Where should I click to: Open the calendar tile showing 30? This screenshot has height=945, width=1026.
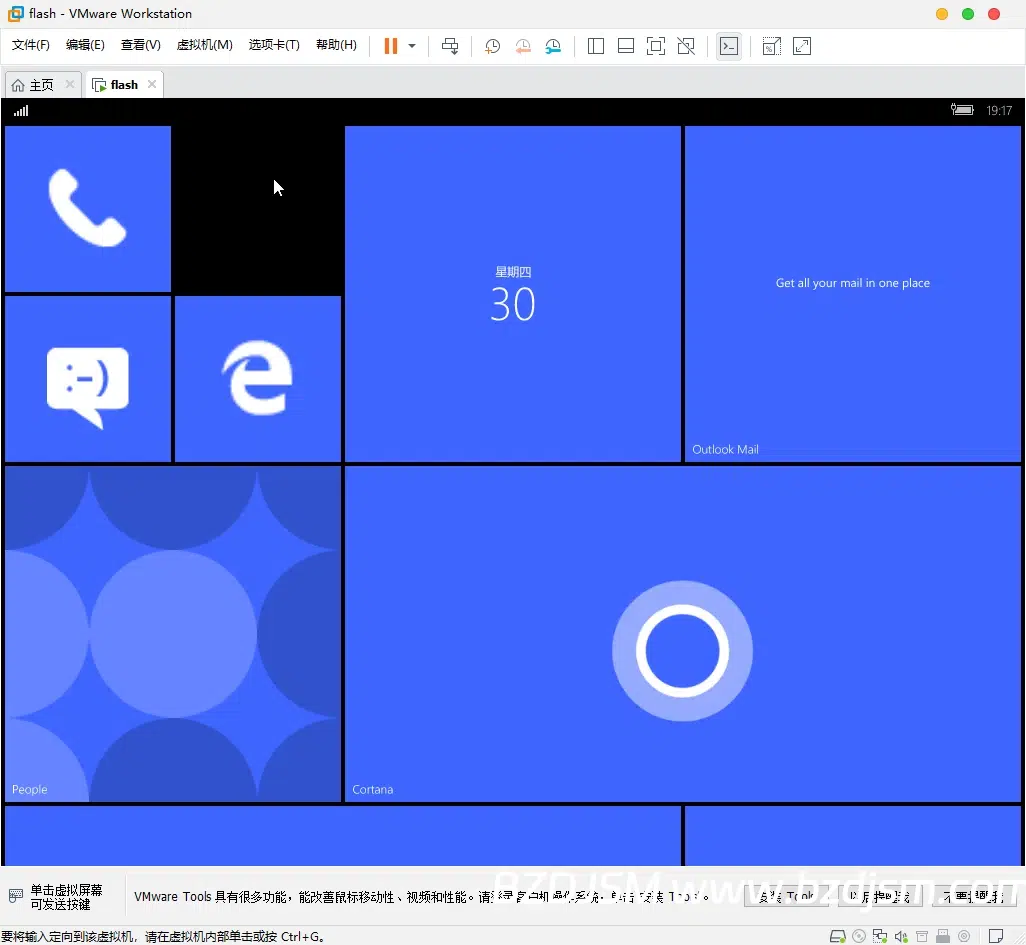(x=513, y=294)
